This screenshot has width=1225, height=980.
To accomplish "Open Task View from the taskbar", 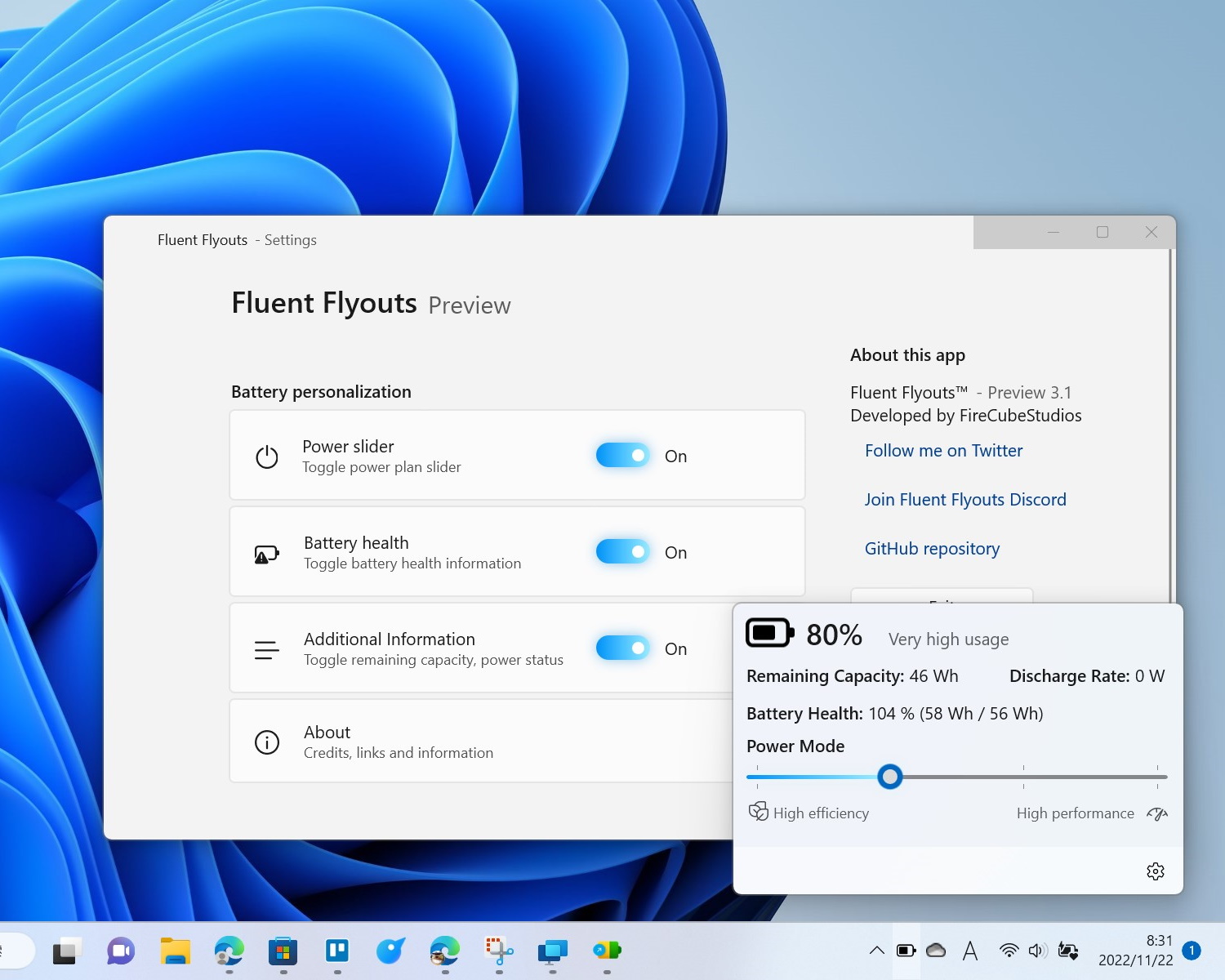I will point(68,951).
